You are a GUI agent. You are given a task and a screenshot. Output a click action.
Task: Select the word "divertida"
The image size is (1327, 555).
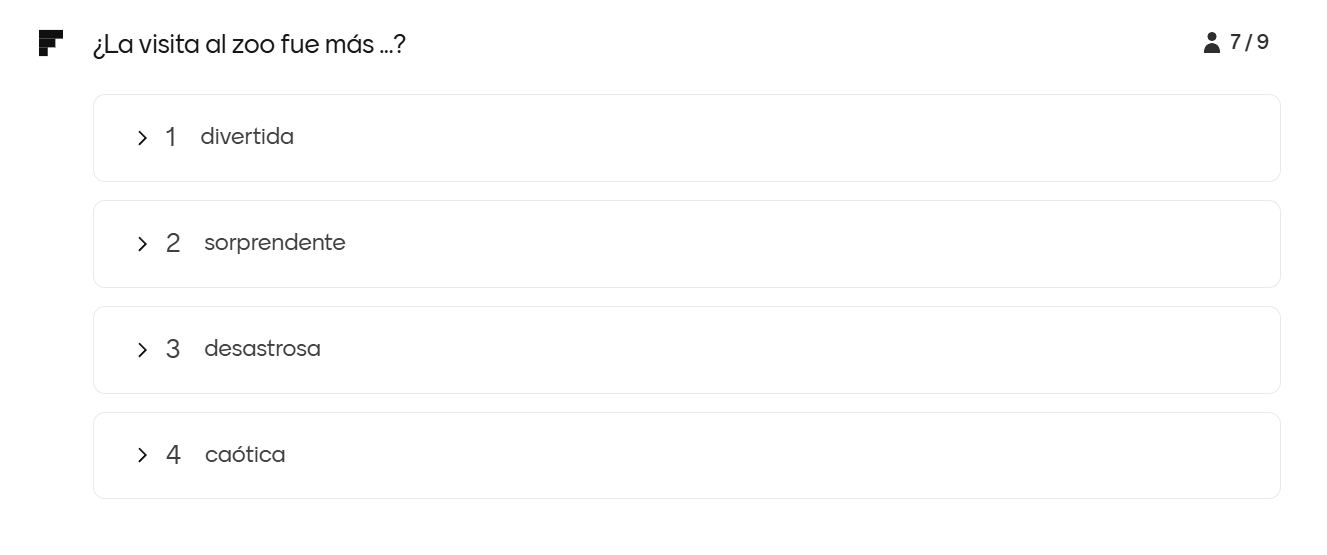click(247, 137)
